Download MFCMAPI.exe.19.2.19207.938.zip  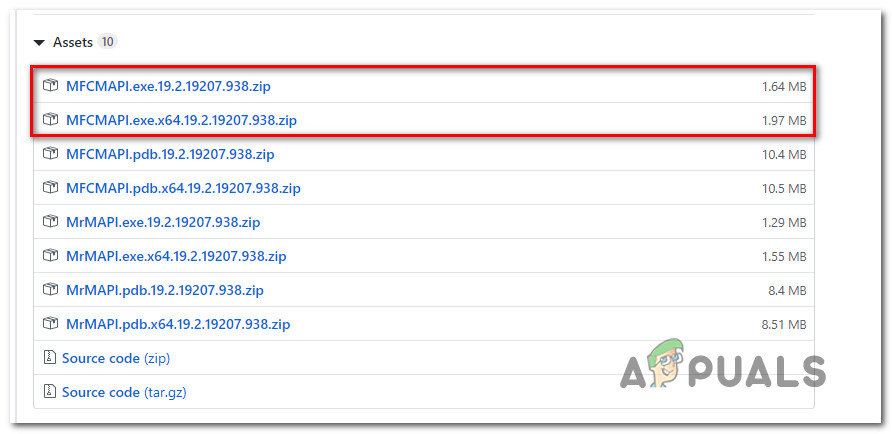168,86
